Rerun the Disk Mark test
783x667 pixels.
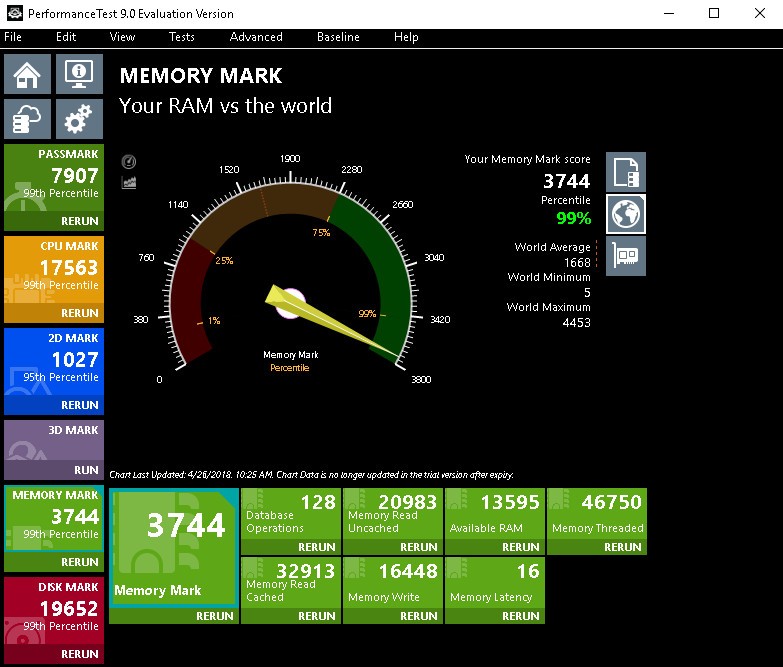coord(79,654)
